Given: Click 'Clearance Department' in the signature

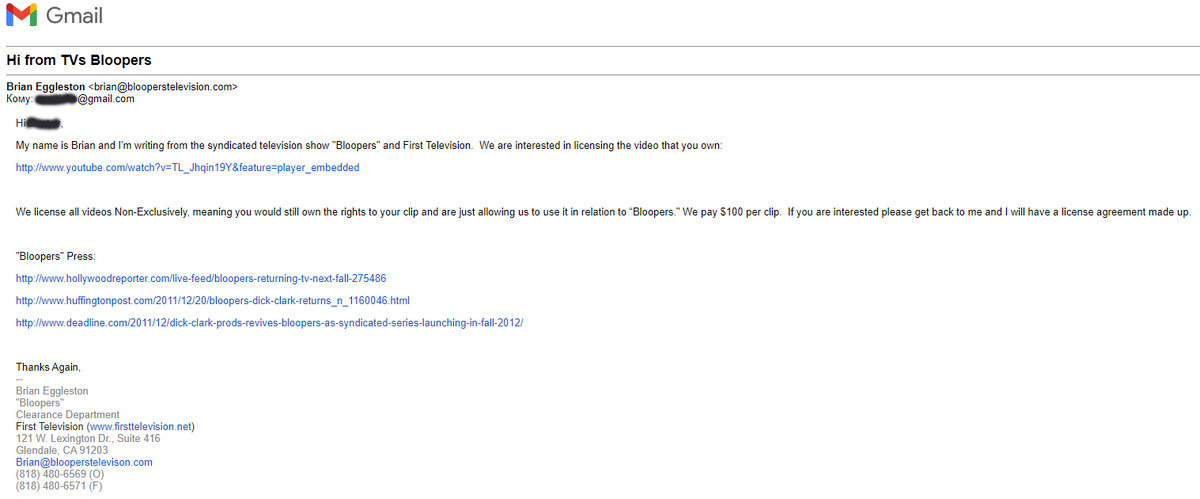Looking at the screenshot, I should pos(68,415).
